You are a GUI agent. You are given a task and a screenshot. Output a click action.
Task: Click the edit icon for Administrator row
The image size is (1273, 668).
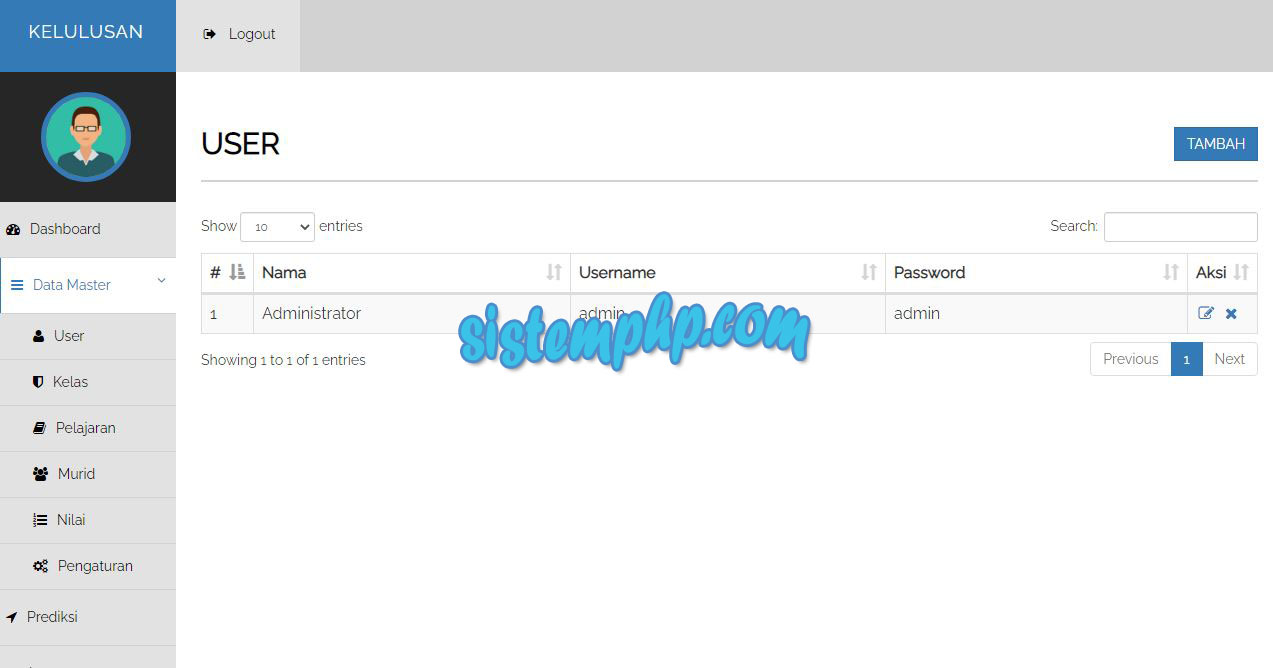point(1206,313)
